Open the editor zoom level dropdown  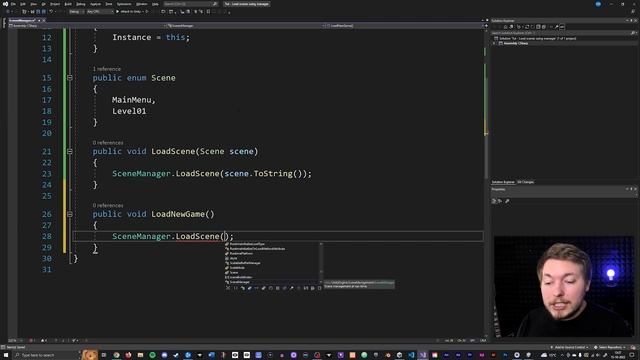pyautogui.click(x=16, y=340)
